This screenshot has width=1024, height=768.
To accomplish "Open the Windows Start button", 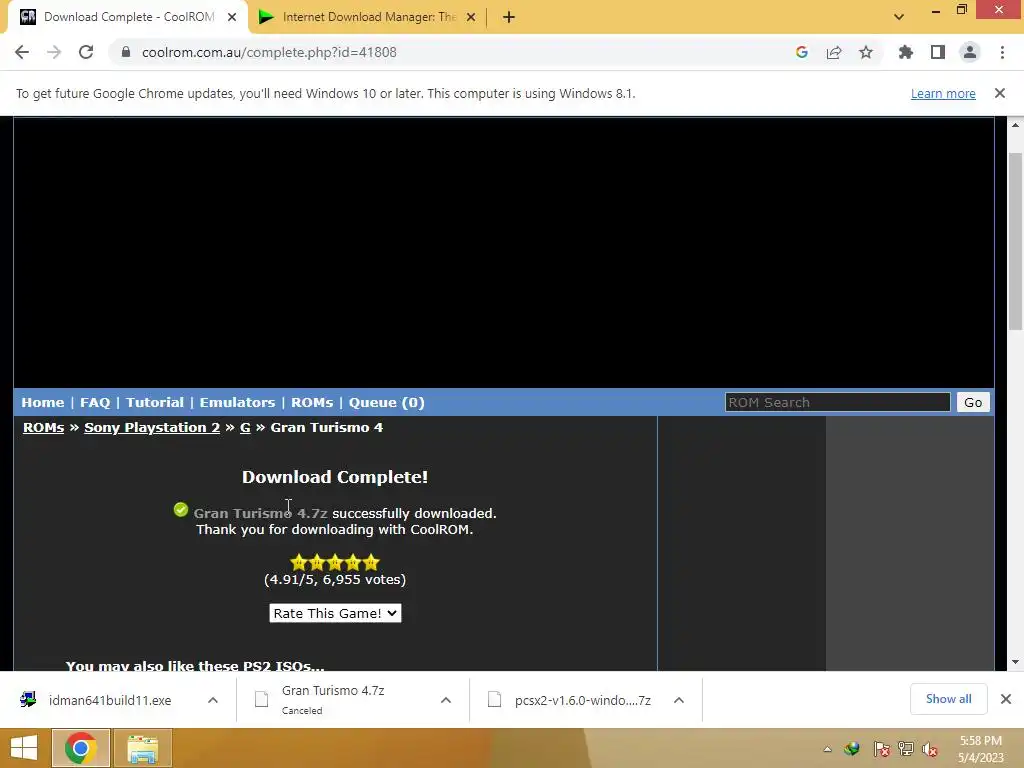I will pos(24,748).
